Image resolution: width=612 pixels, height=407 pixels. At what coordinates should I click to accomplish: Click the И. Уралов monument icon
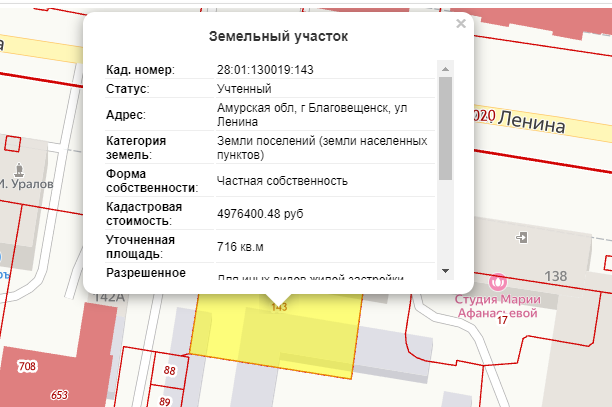pyautogui.click(x=20, y=167)
